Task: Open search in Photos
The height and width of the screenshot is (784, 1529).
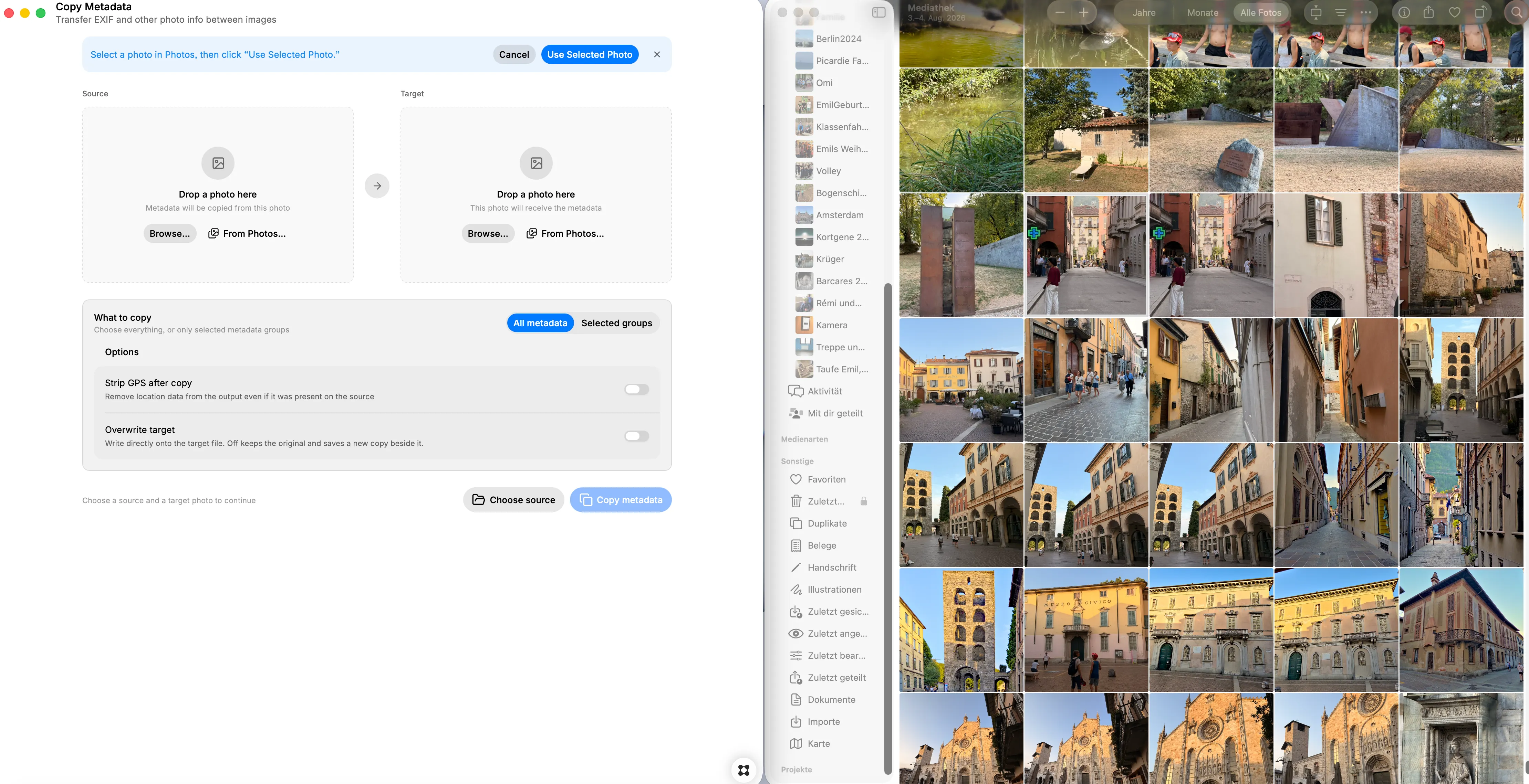Action: click(1517, 12)
